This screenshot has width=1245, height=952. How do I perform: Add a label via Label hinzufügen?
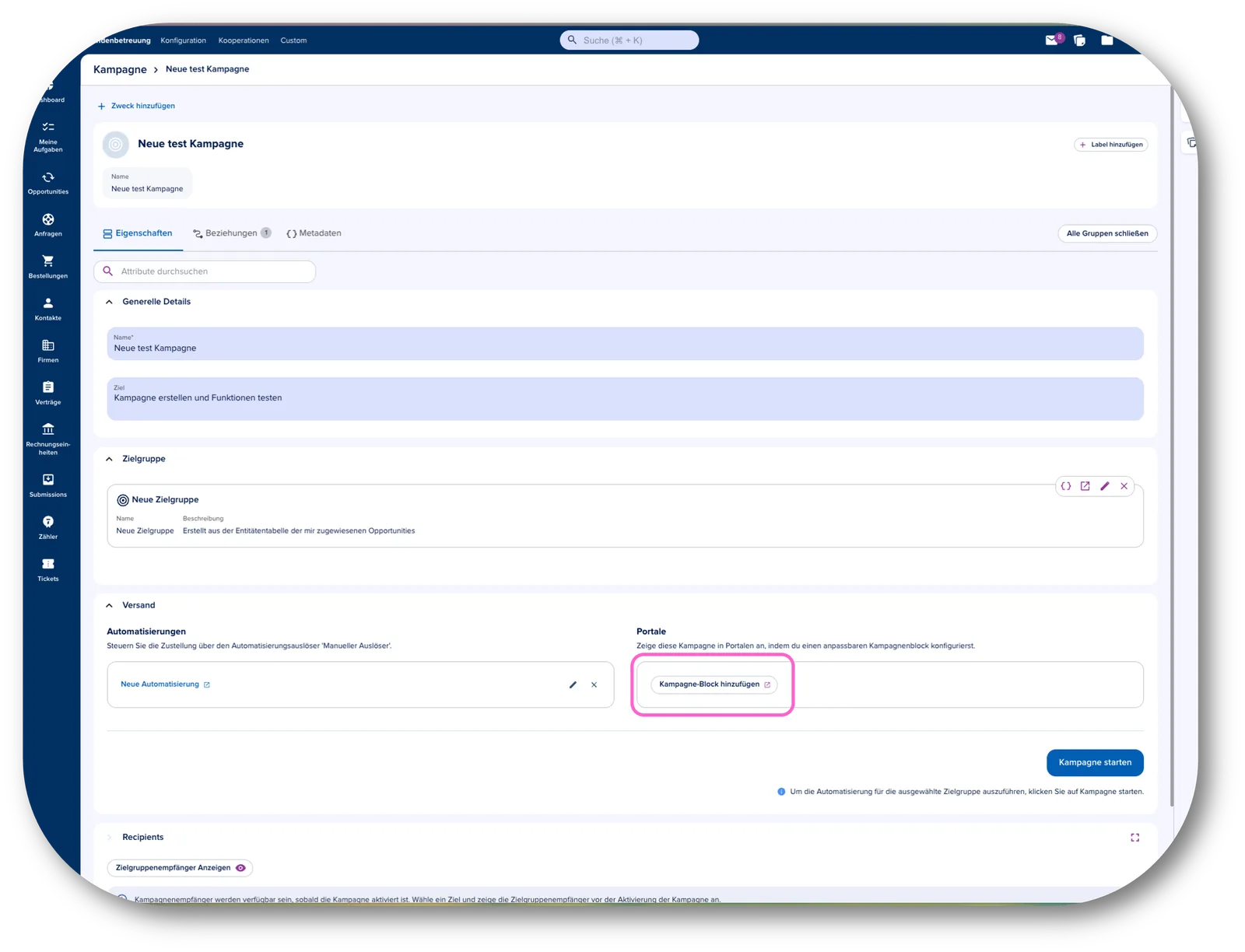tap(1111, 145)
